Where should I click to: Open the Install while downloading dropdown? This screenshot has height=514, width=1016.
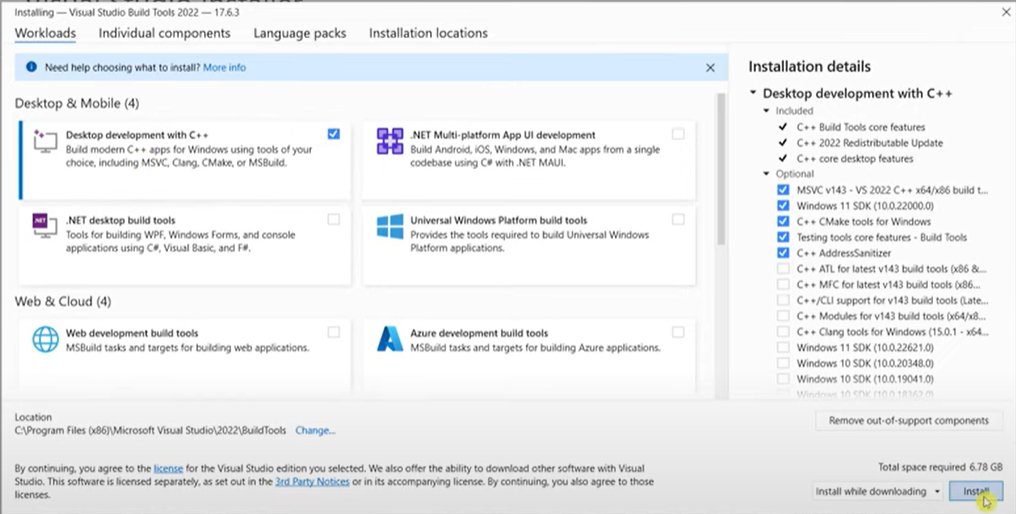point(877,491)
